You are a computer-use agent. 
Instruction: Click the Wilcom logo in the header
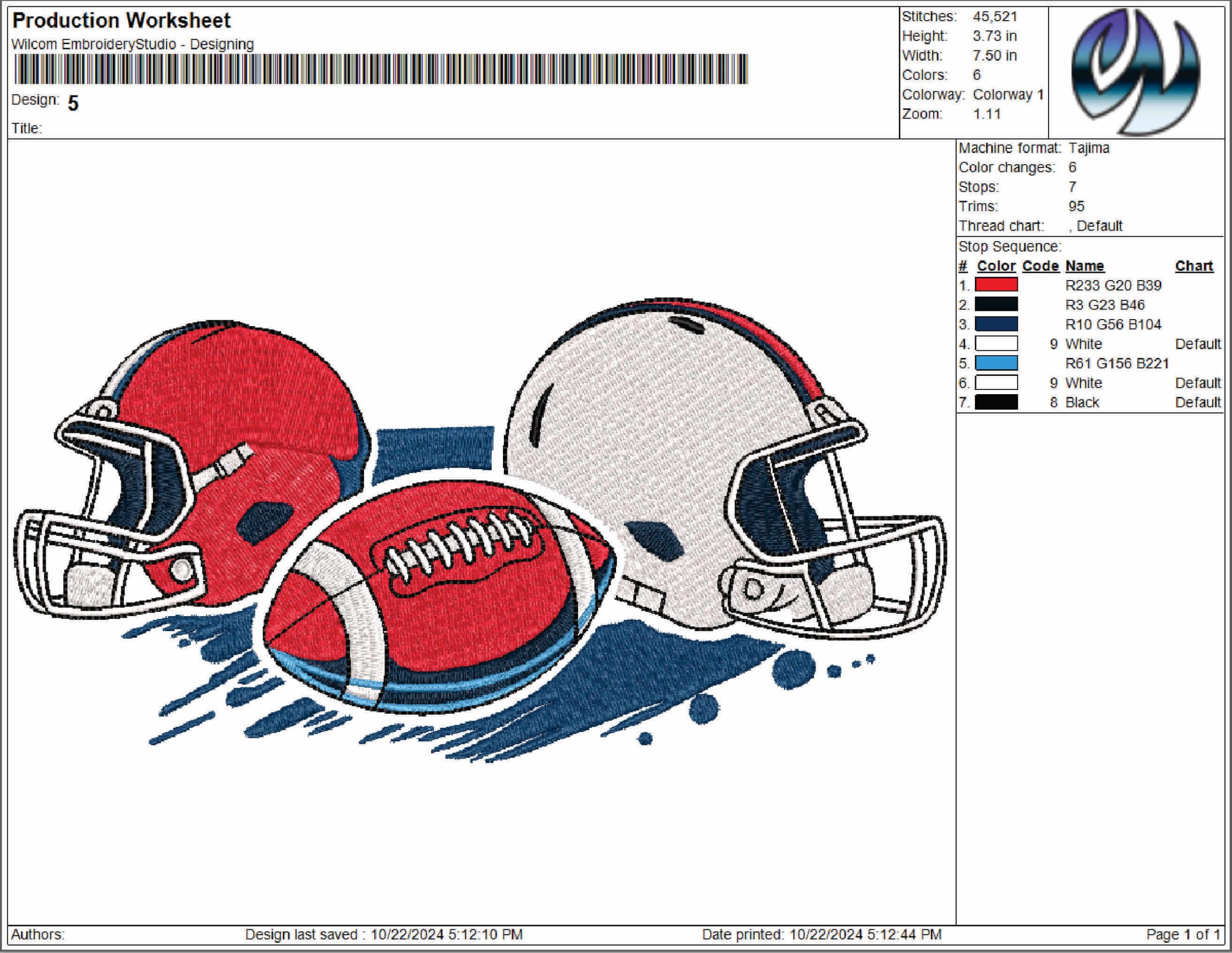1136,72
